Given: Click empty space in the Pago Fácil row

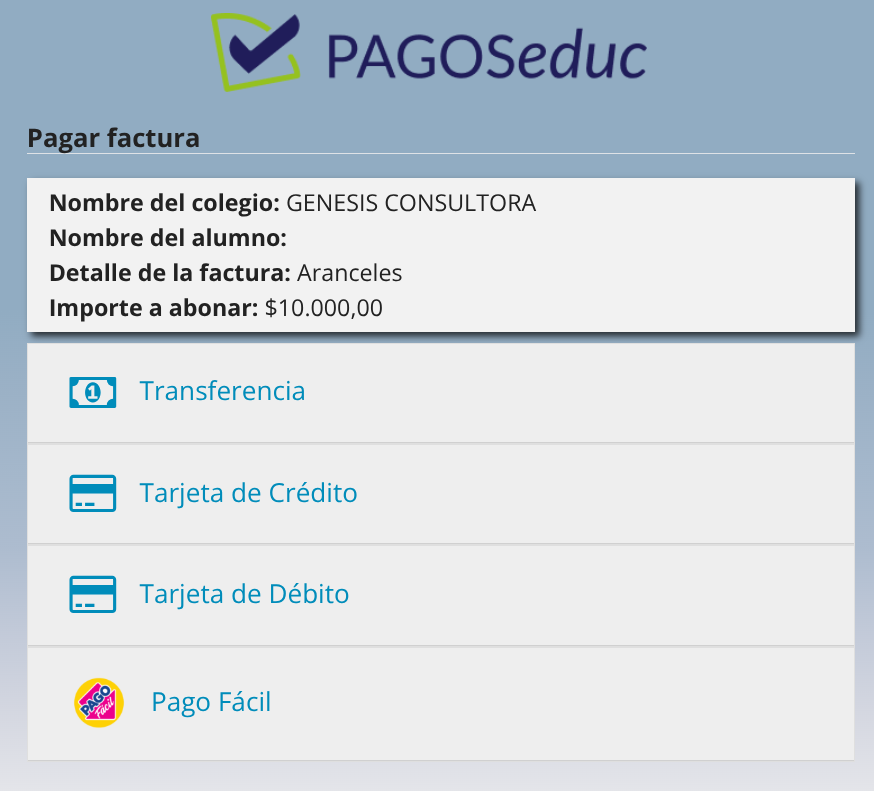Looking at the screenshot, I should coord(600,703).
